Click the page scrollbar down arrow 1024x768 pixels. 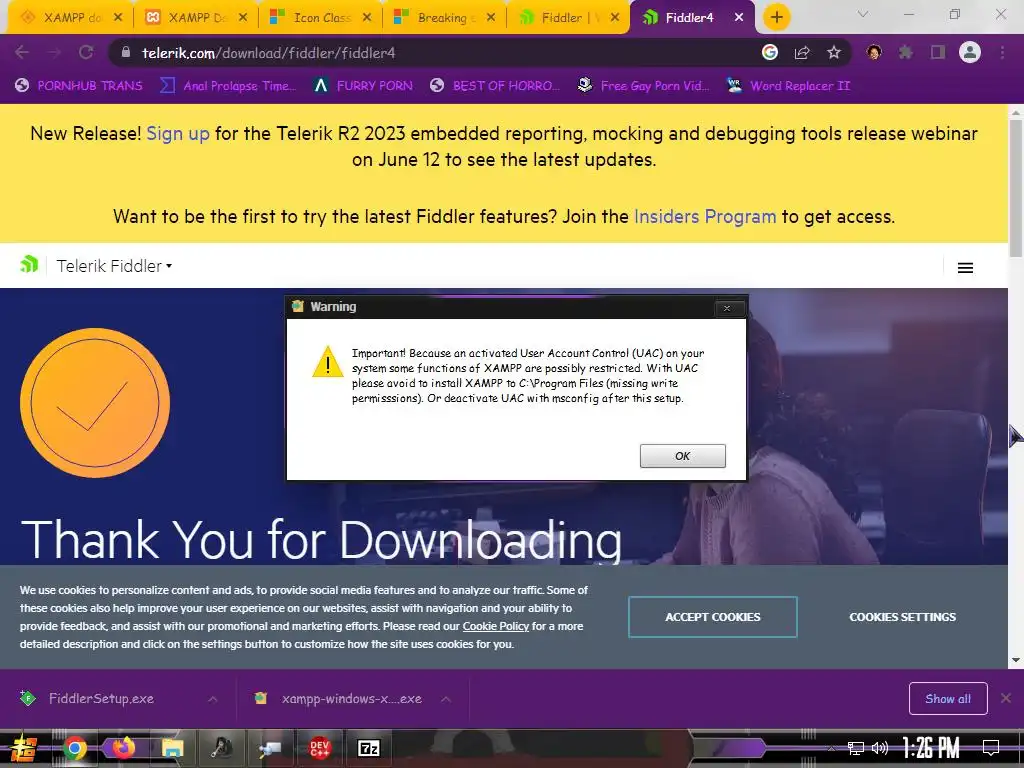pyautogui.click(x=1016, y=660)
